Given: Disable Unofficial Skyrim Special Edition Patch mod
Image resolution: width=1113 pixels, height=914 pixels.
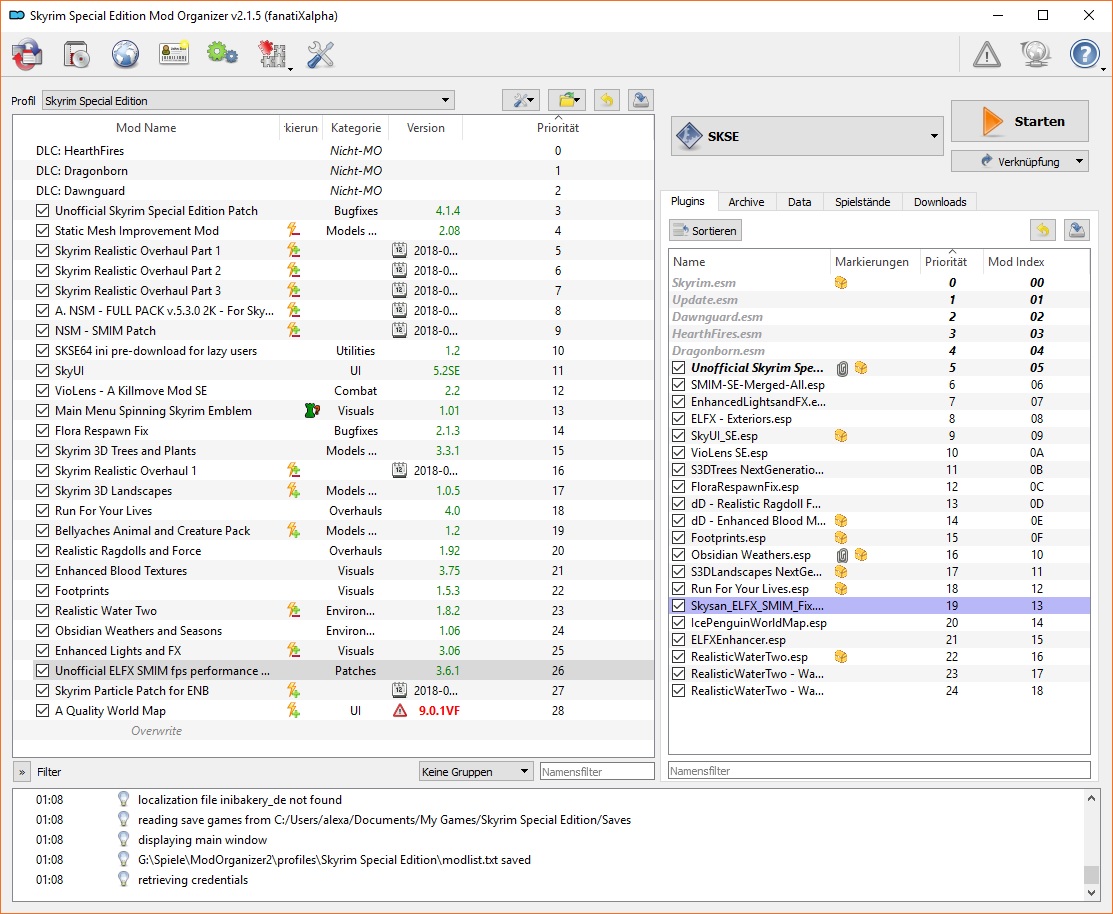Looking at the screenshot, I should coord(43,211).
